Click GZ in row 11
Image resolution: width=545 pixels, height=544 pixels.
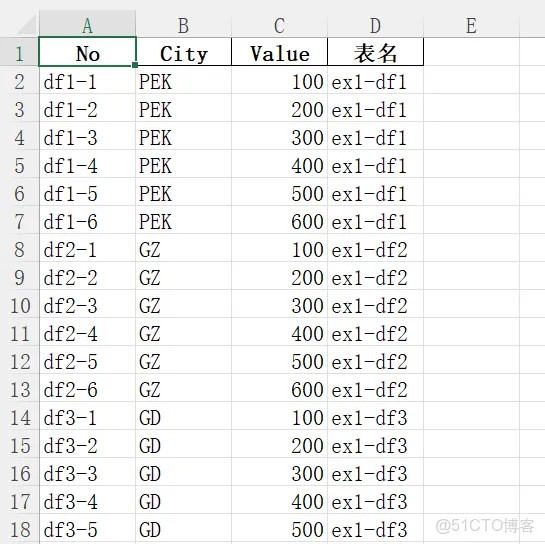[184, 332]
